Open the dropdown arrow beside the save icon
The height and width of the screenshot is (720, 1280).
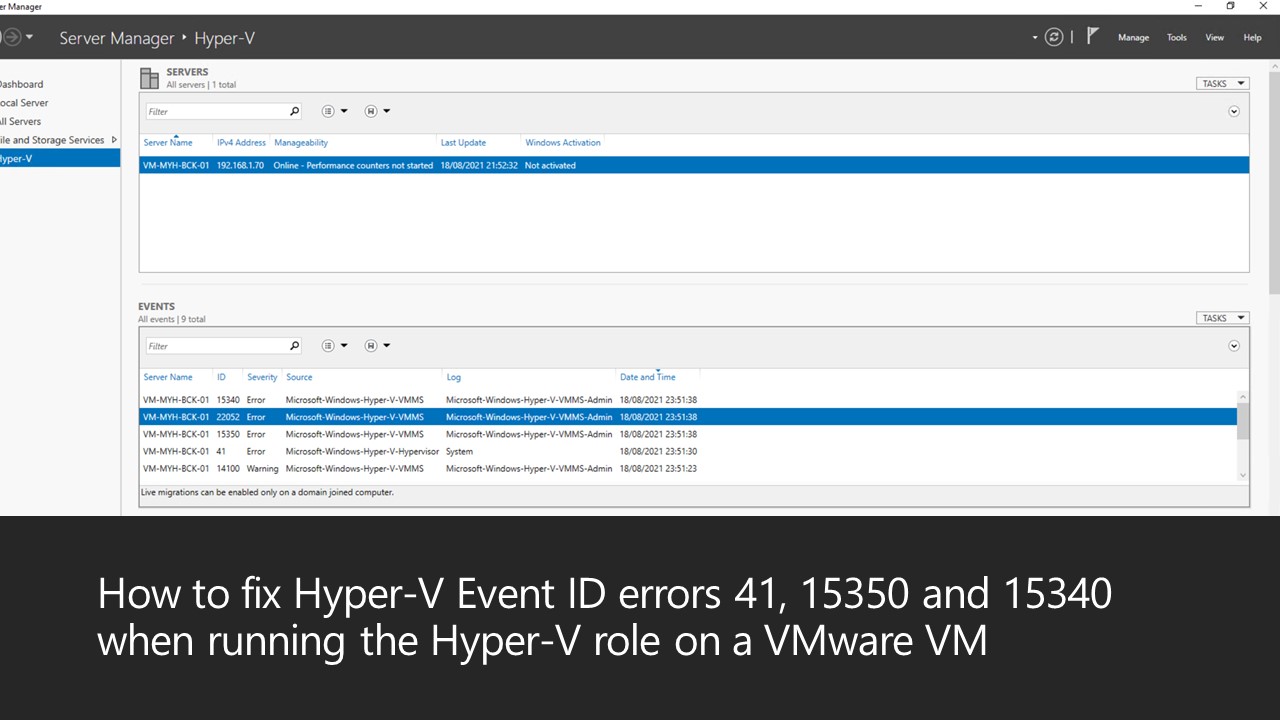(x=386, y=111)
